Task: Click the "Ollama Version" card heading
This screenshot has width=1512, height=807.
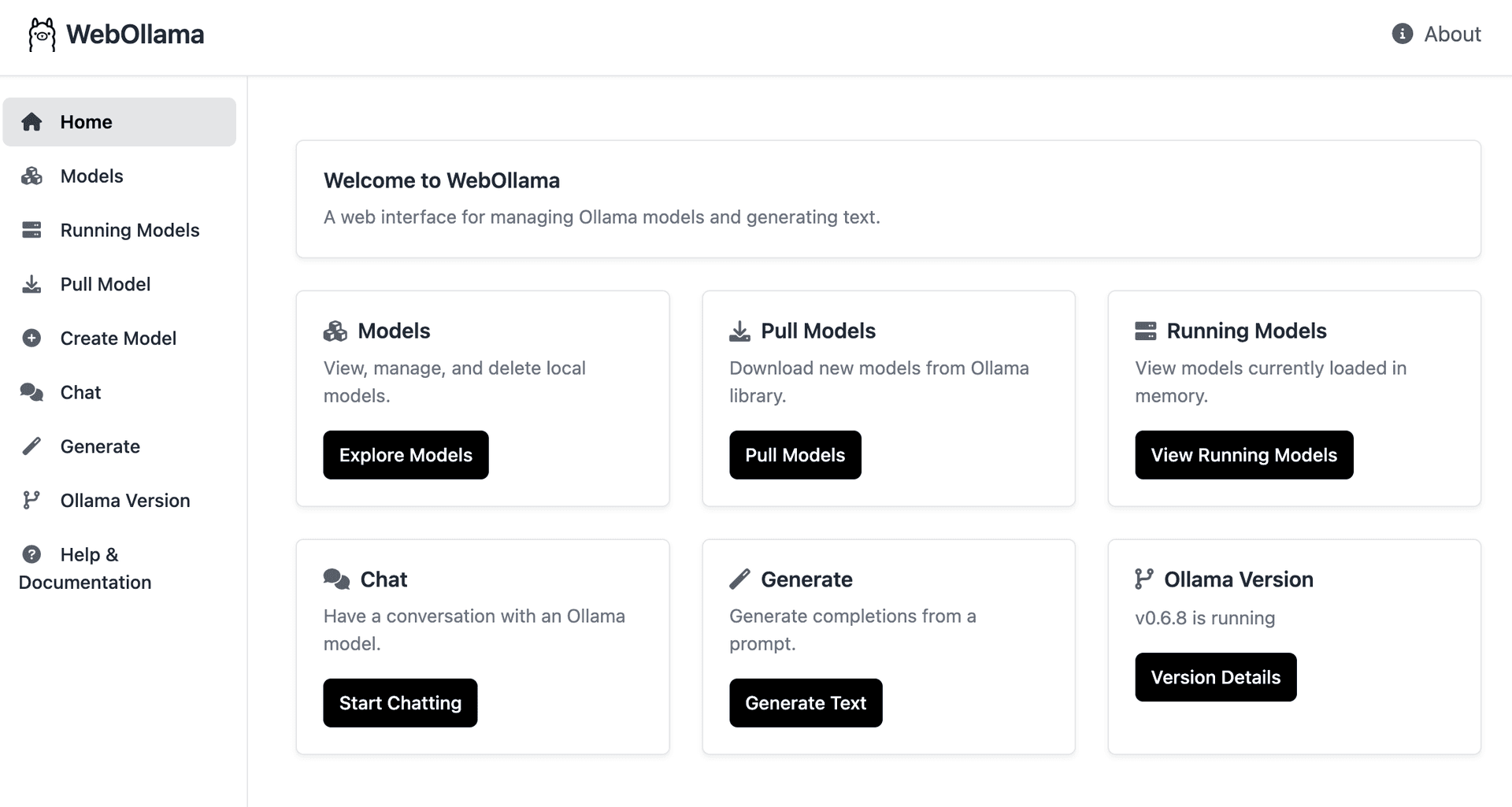Action: tap(1239, 579)
